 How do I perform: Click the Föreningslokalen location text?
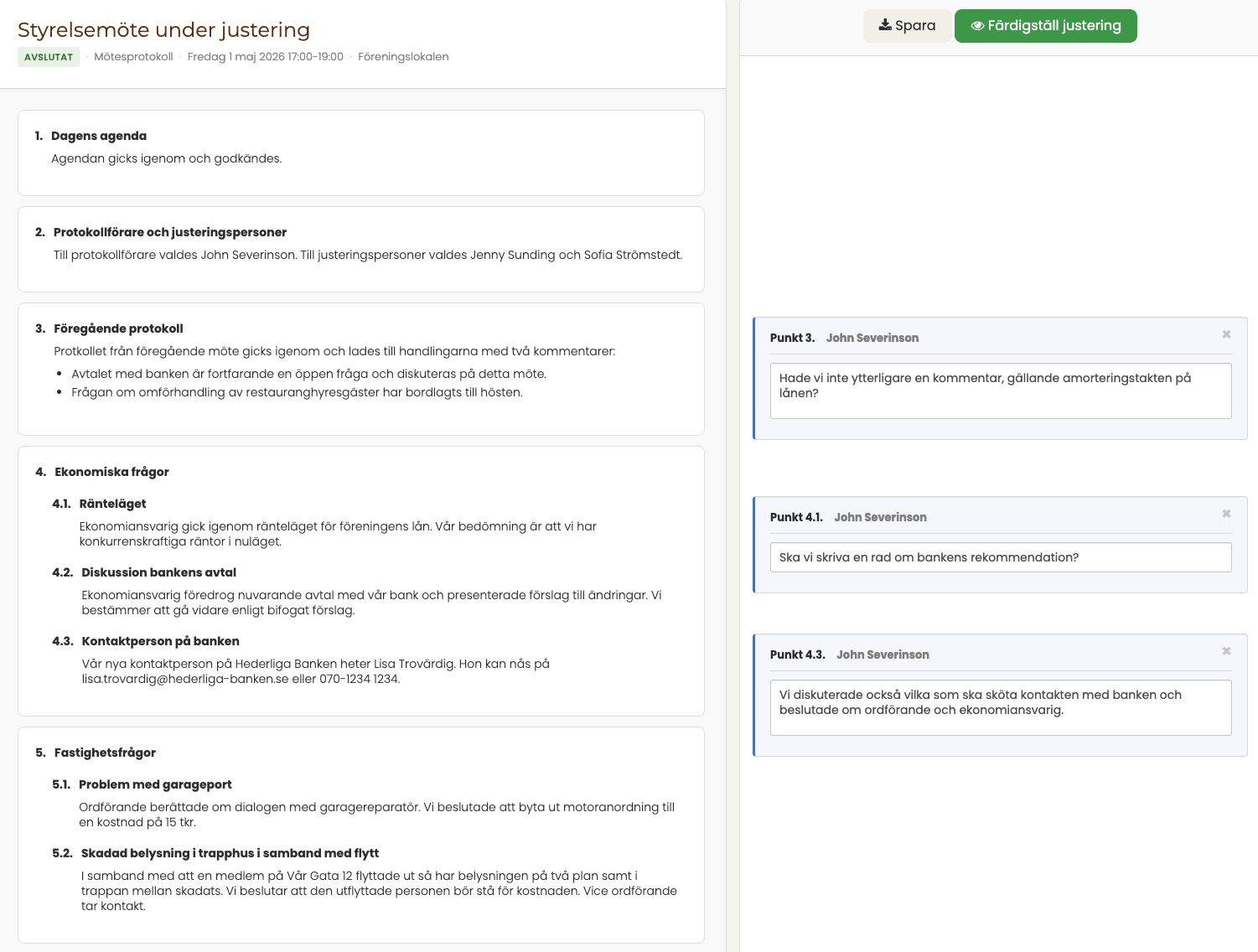403,57
